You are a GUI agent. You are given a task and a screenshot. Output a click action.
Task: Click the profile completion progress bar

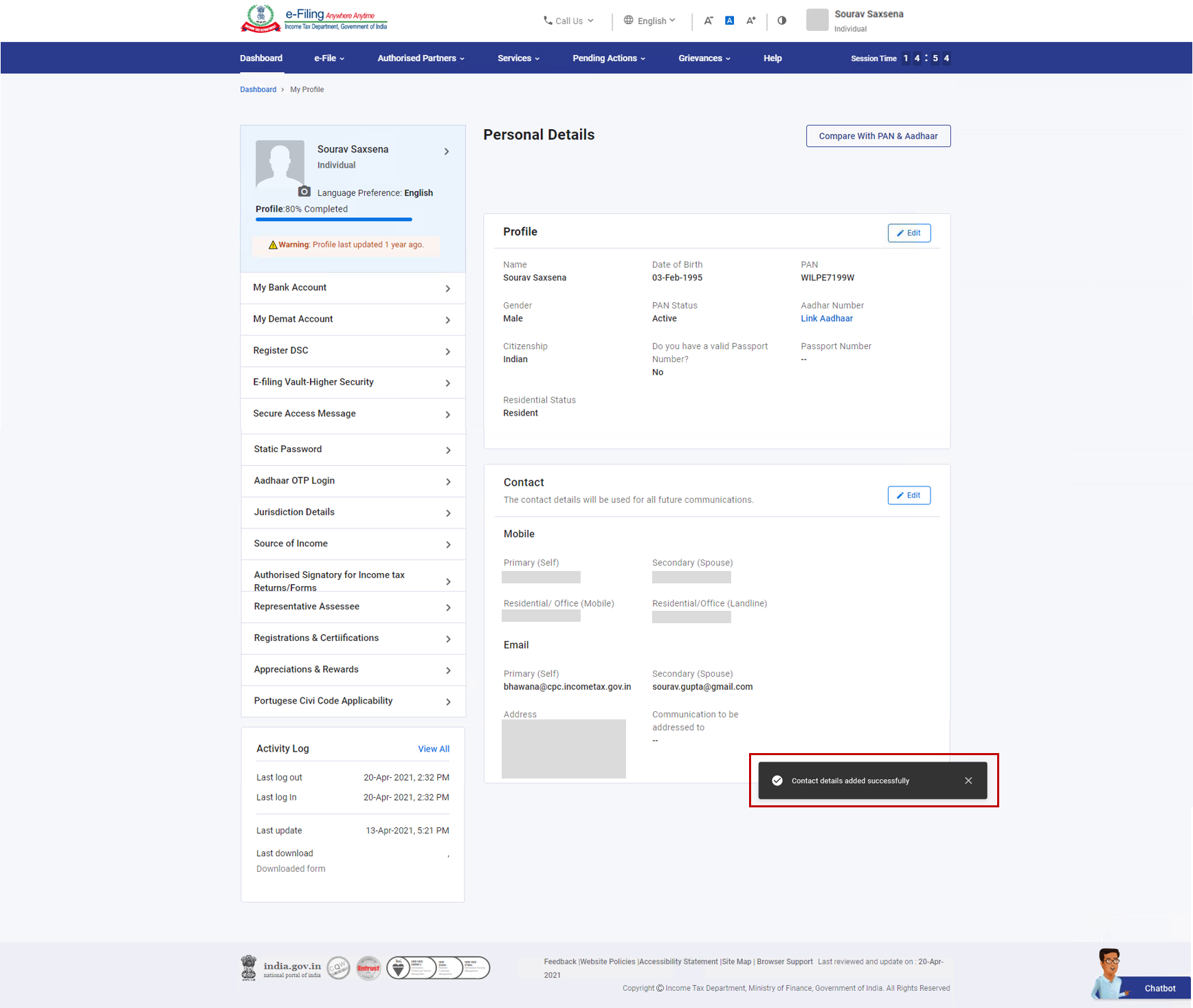point(334,219)
